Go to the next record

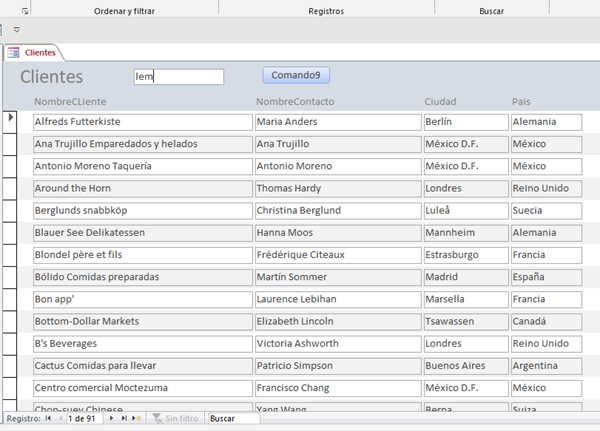point(111,419)
